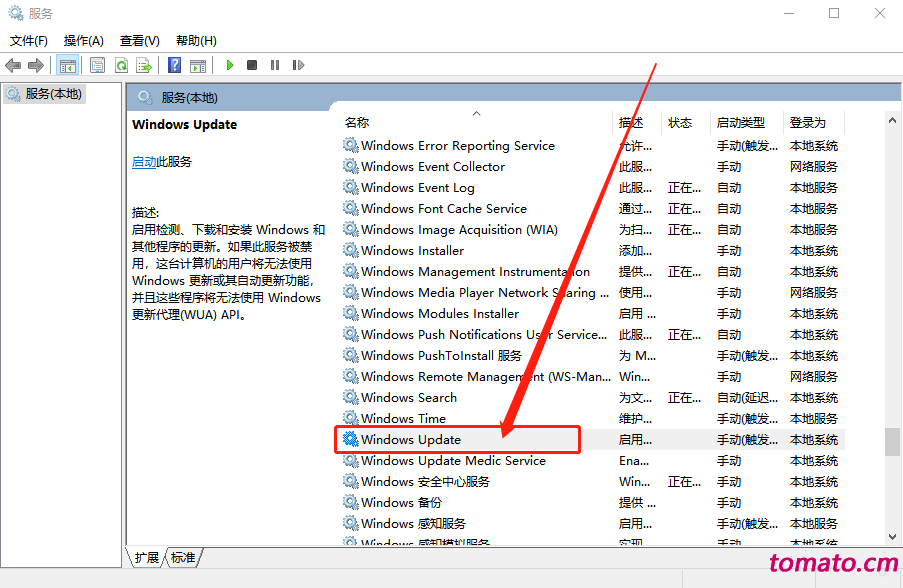Sort by the 登录为 column header

pos(807,123)
